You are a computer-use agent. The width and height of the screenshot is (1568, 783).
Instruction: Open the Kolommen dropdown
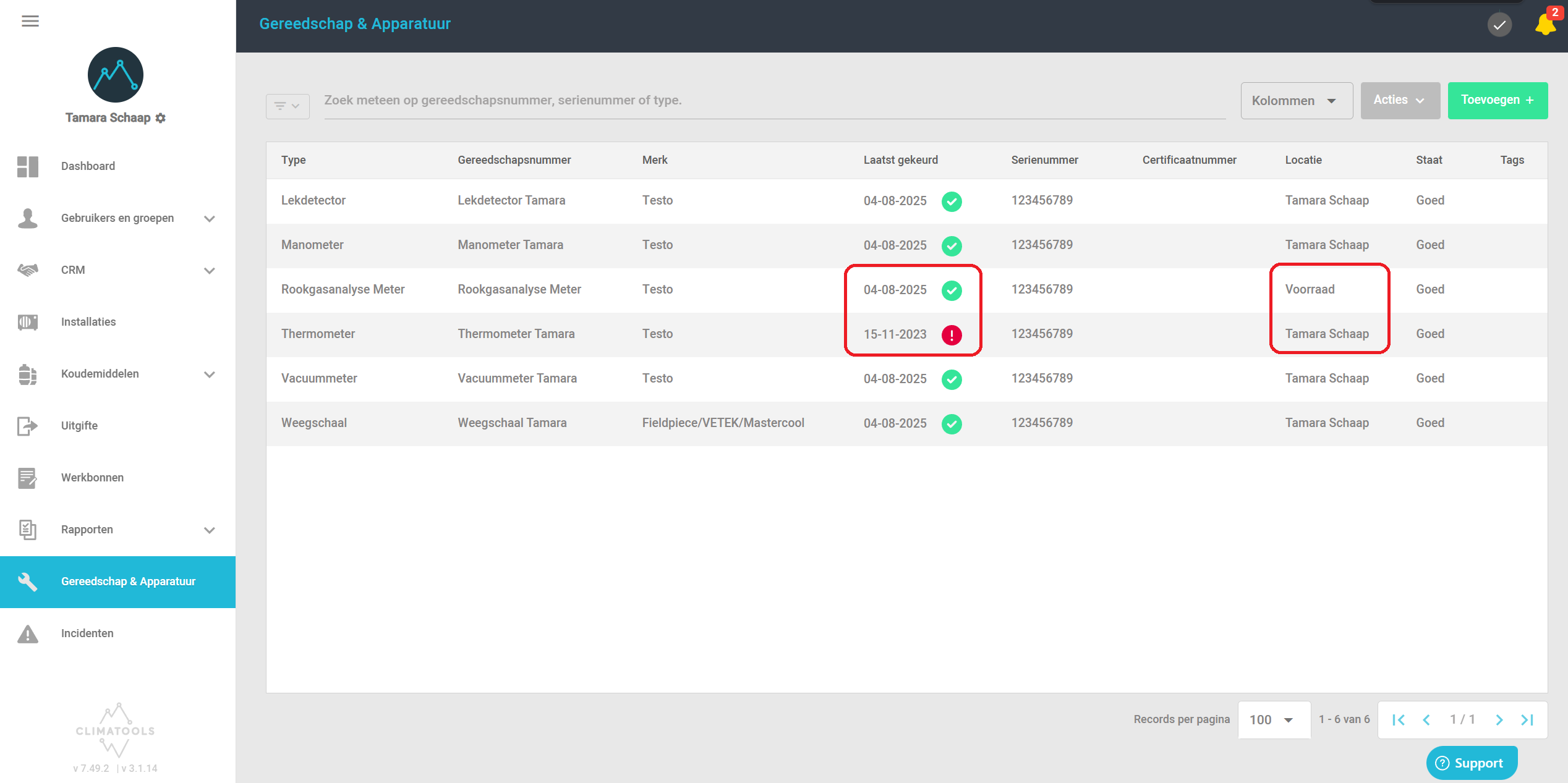pyautogui.click(x=1296, y=101)
